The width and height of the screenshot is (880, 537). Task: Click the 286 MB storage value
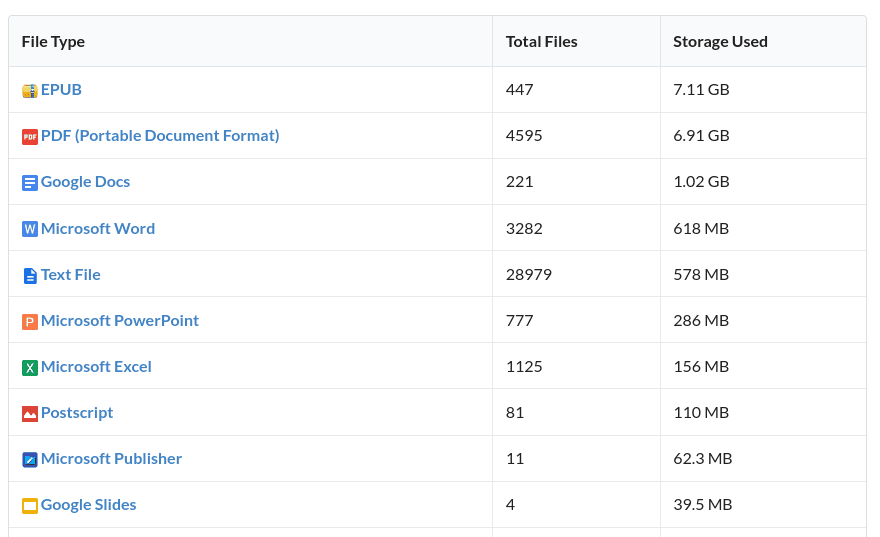point(701,320)
